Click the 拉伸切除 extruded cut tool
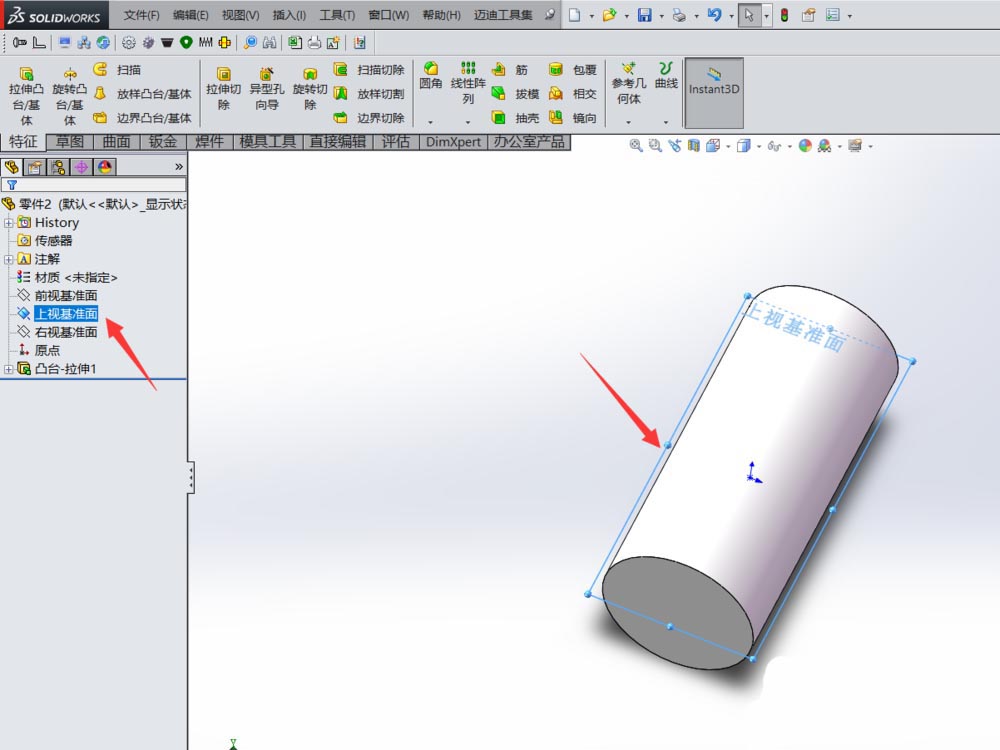The width and height of the screenshot is (1000, 750). 223,89
